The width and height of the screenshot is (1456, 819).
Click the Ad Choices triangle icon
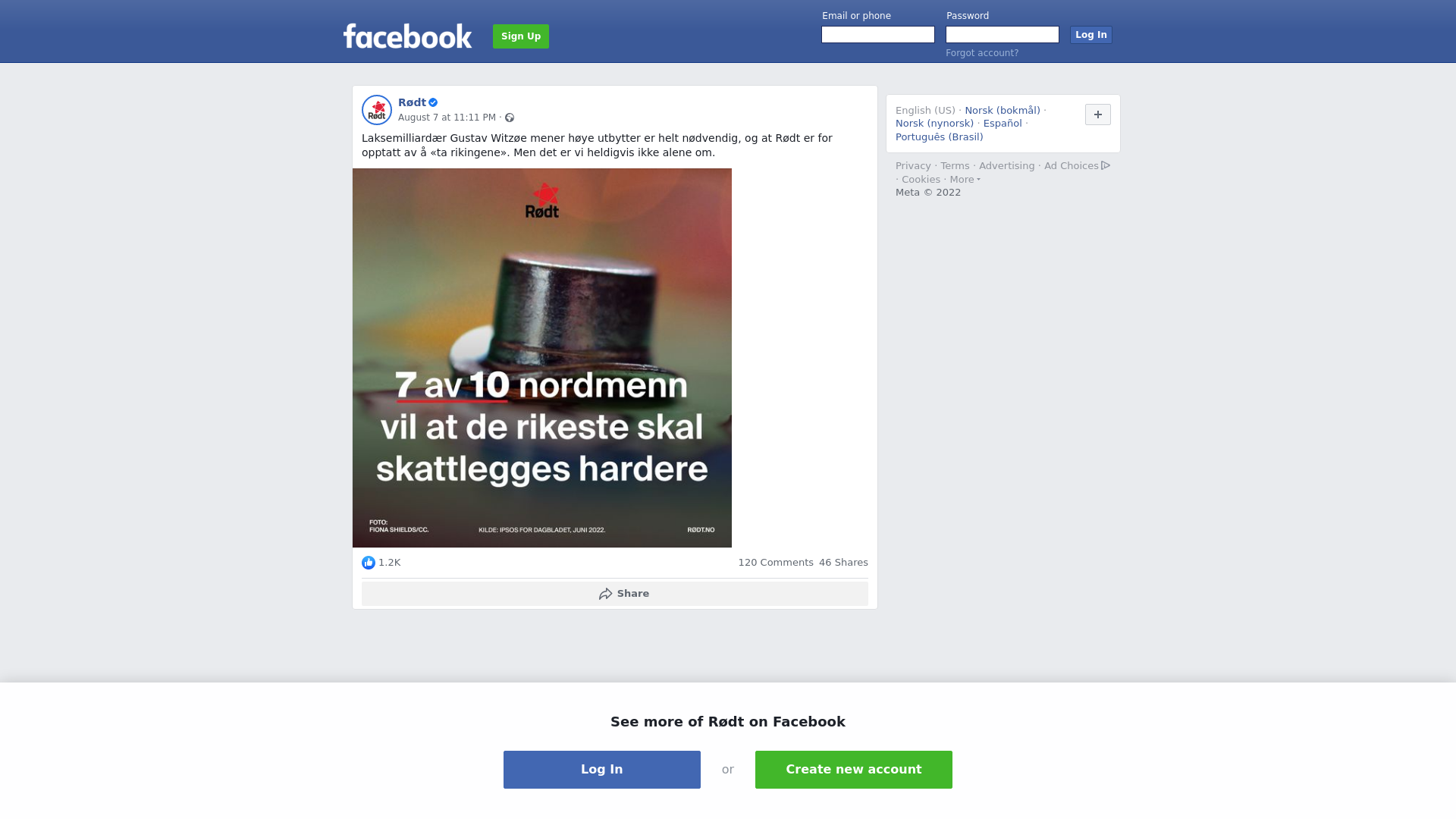[1106, 165]
